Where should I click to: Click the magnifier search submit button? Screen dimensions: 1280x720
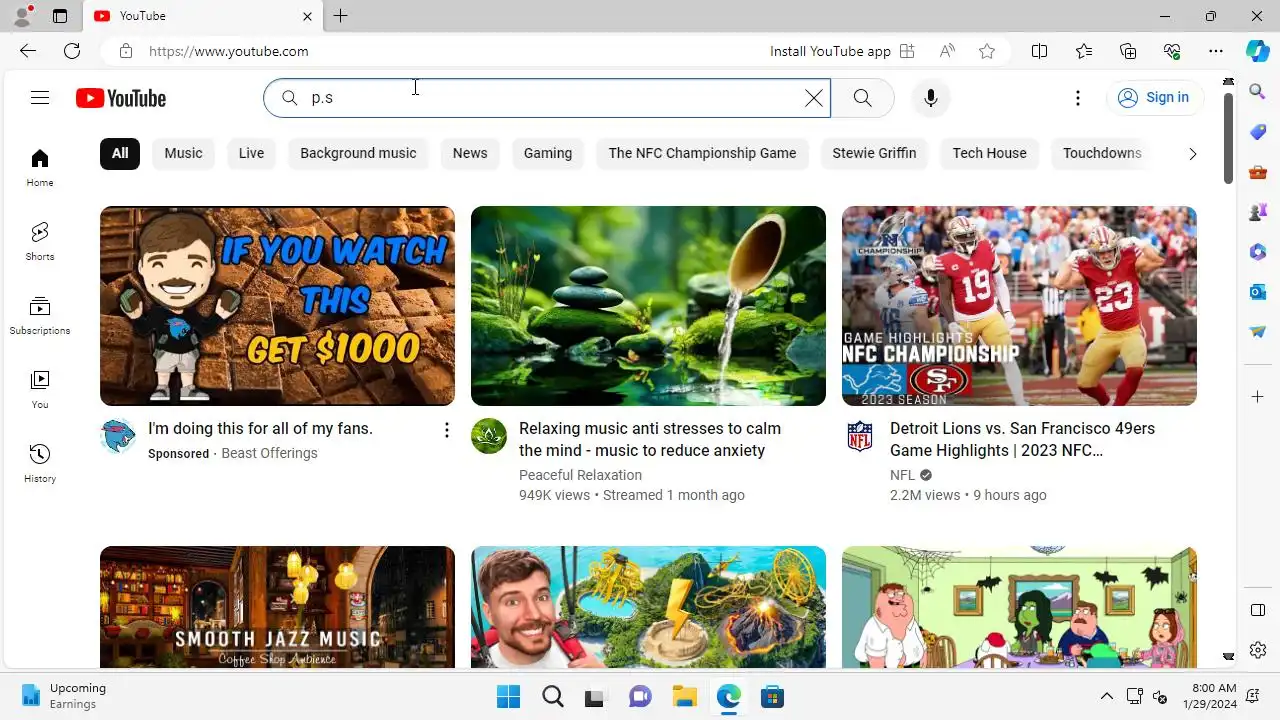[862, 98]
